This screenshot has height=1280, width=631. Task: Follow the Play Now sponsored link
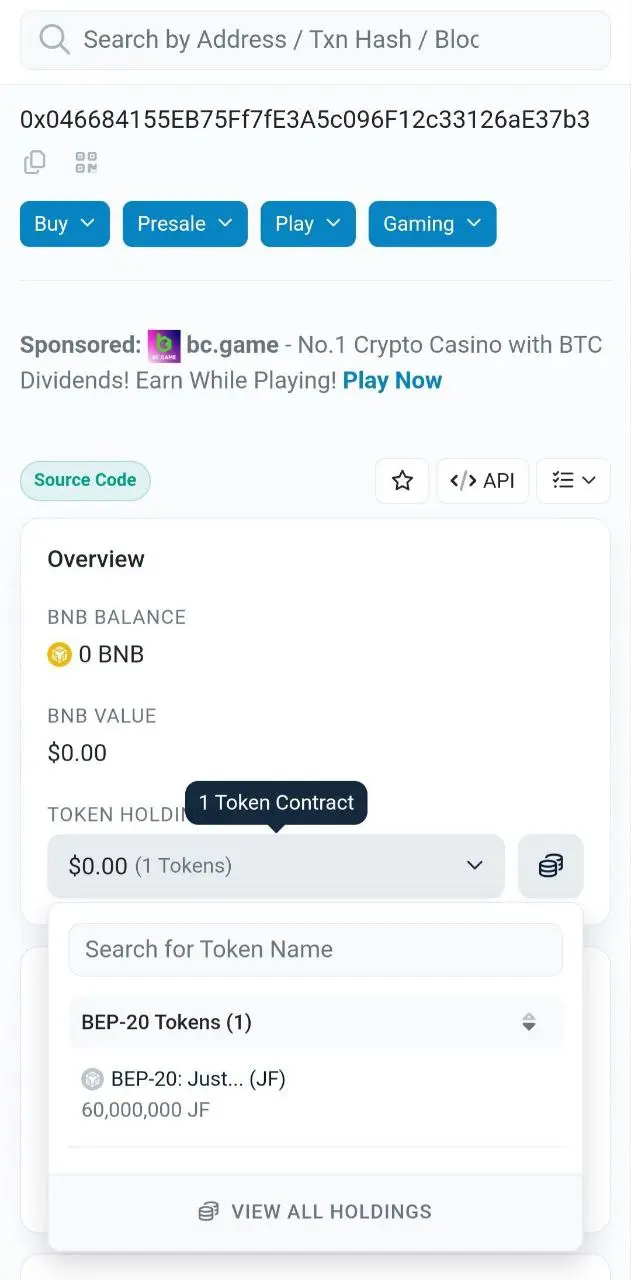click(392, 381)
